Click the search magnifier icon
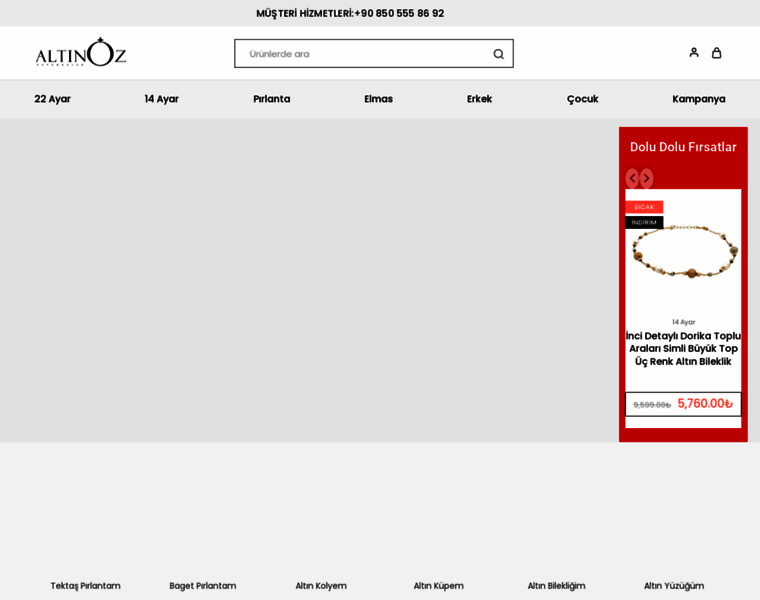The height and width of the screenshot is (600, 760). [498, 54]
